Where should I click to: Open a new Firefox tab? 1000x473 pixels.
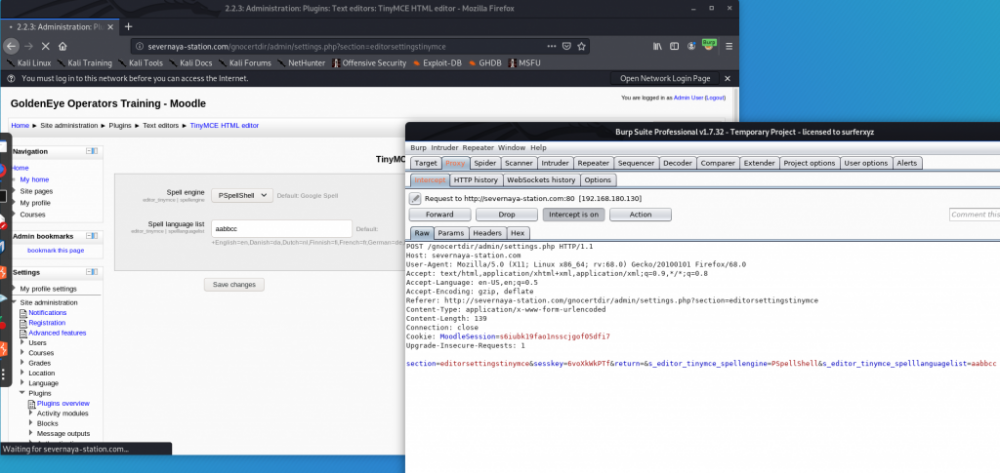[128, 27]
